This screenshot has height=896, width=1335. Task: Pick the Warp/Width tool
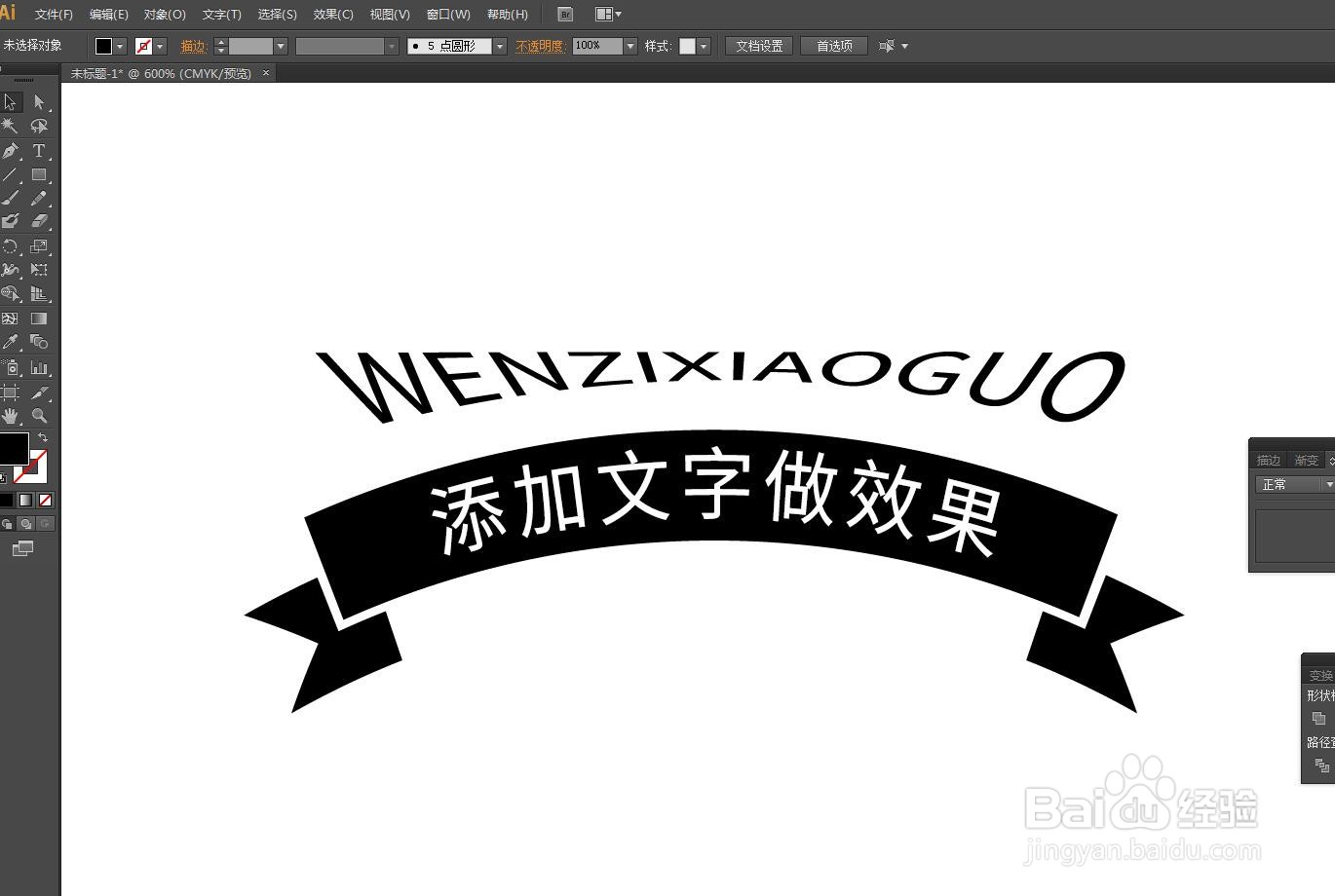(x=11, y=270)
